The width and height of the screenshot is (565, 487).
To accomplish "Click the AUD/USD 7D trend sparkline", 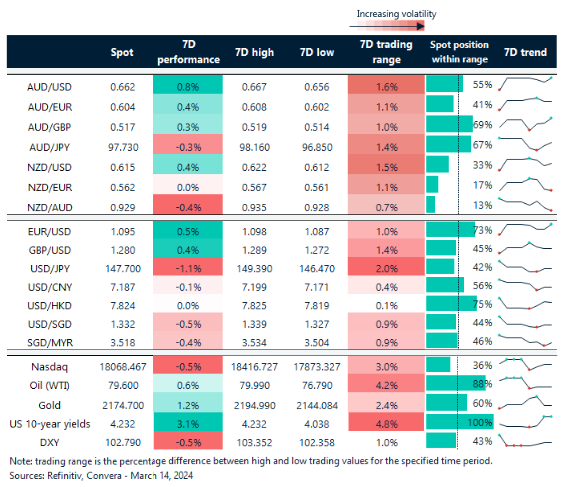I will pyautogui.click(x=525, y=84).
